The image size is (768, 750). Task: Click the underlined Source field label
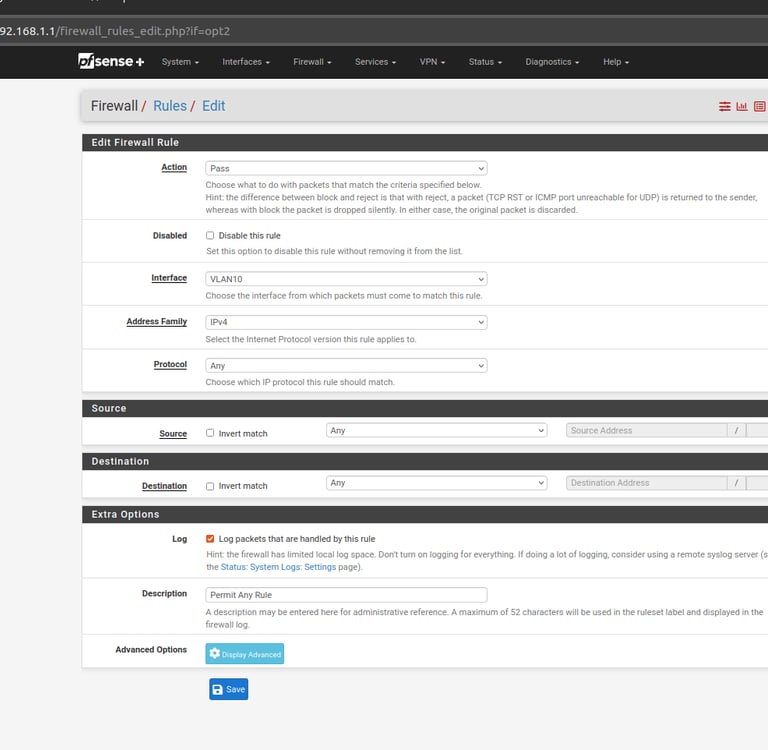pos(173,434)
